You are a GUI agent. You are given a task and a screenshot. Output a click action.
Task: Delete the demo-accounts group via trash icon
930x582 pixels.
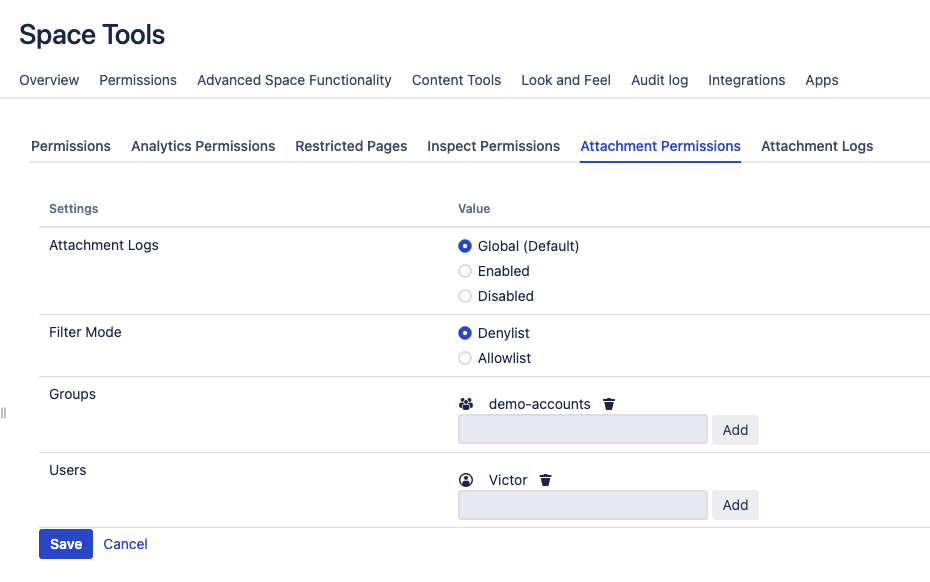(609, 404)
